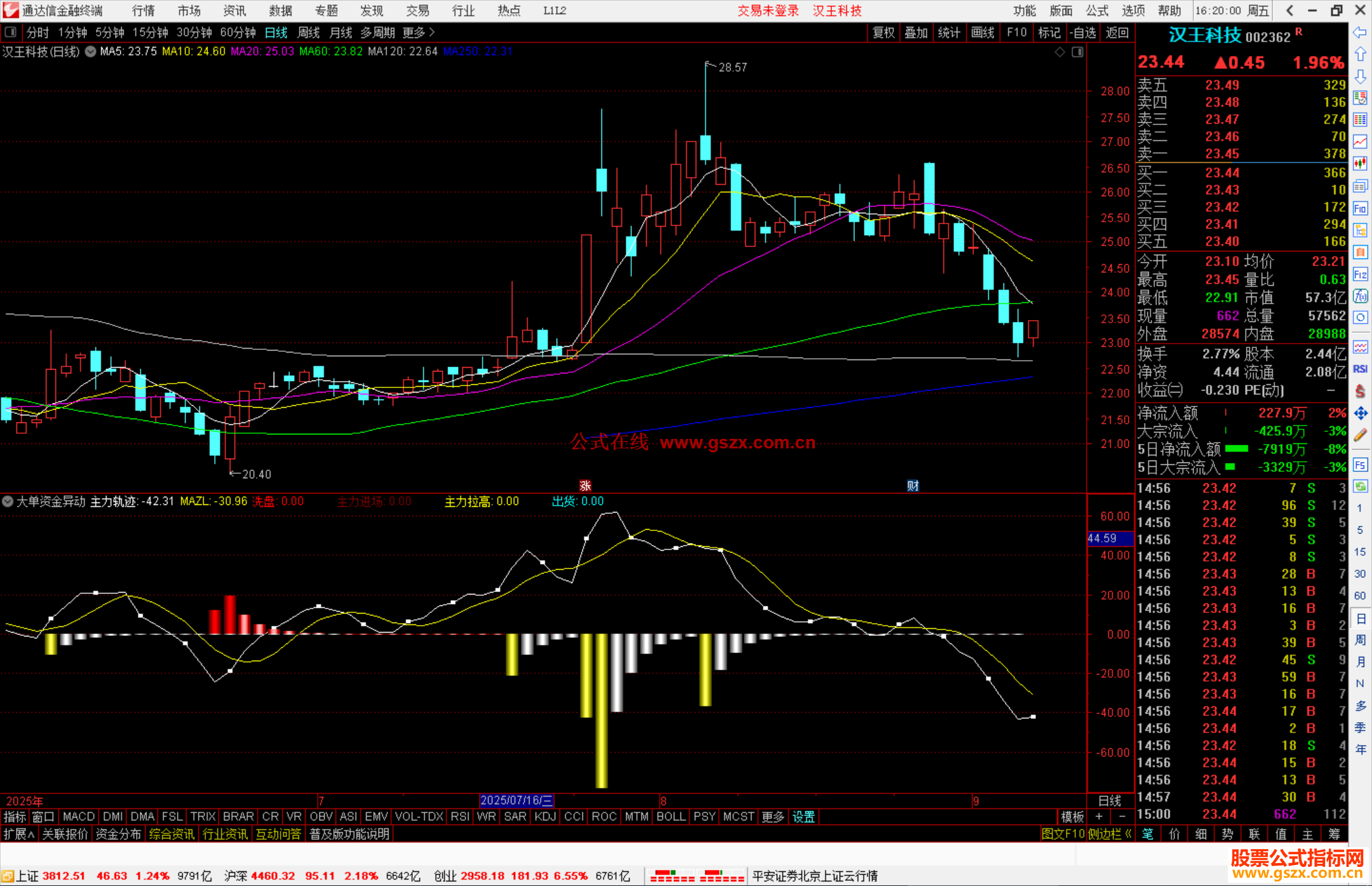This screenshot has height=886, width=1372.
Task: Open the 资金分布 bottom tab
Action: (x=118, y=834)
